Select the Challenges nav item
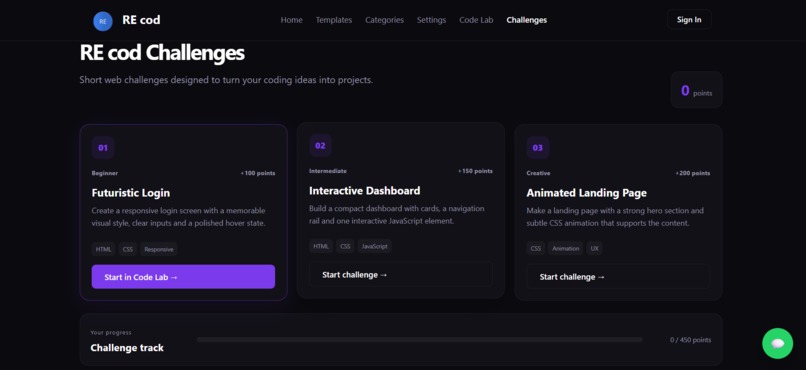 526,20
